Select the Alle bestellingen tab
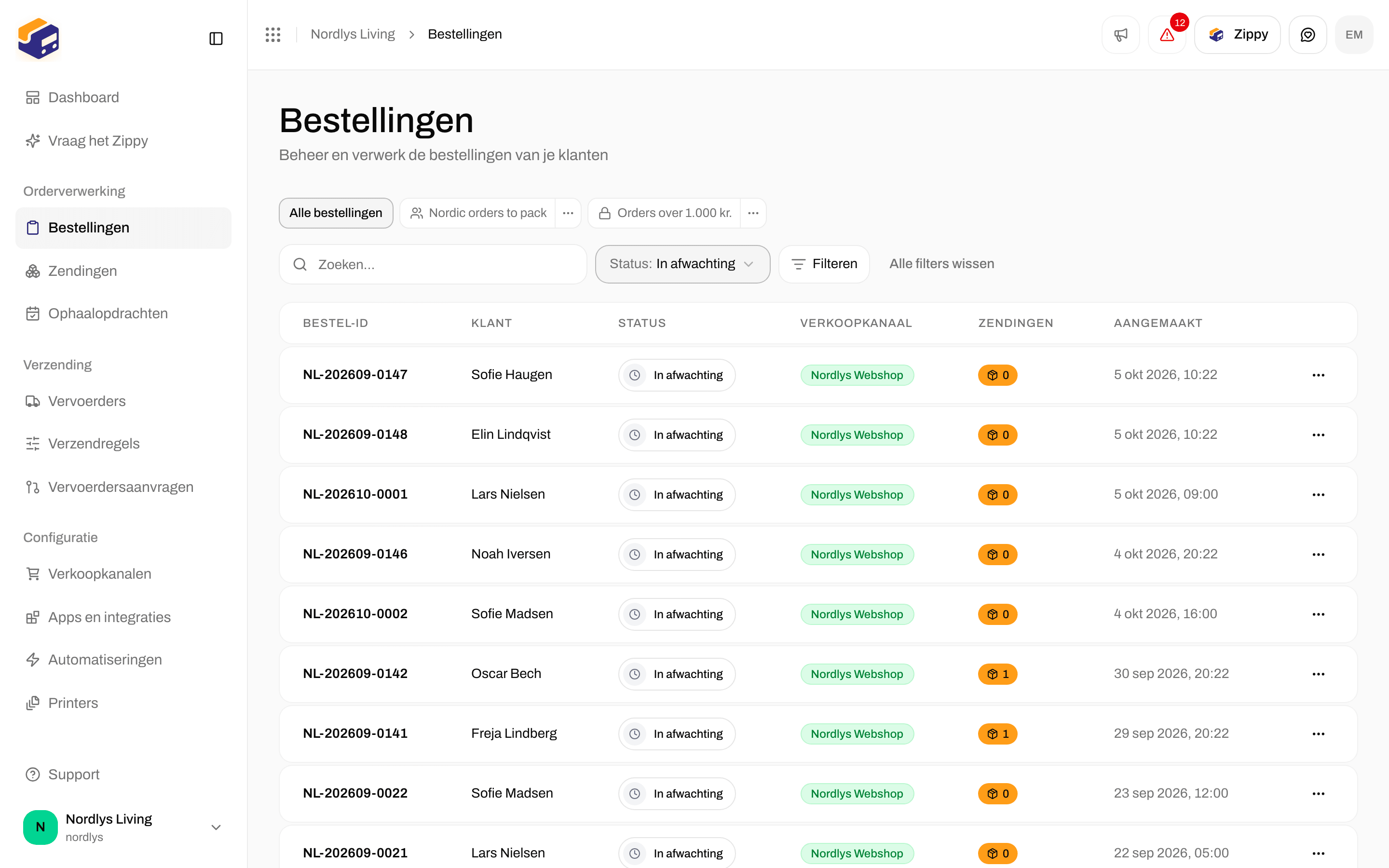This screenshot has height=868, width=1389. [x=336, y=213]
